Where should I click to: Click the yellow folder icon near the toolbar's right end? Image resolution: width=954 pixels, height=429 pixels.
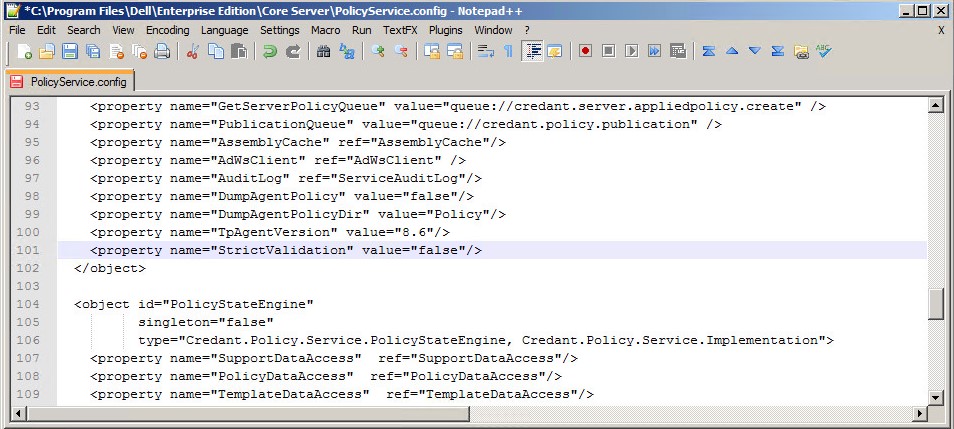click(801, 52)
